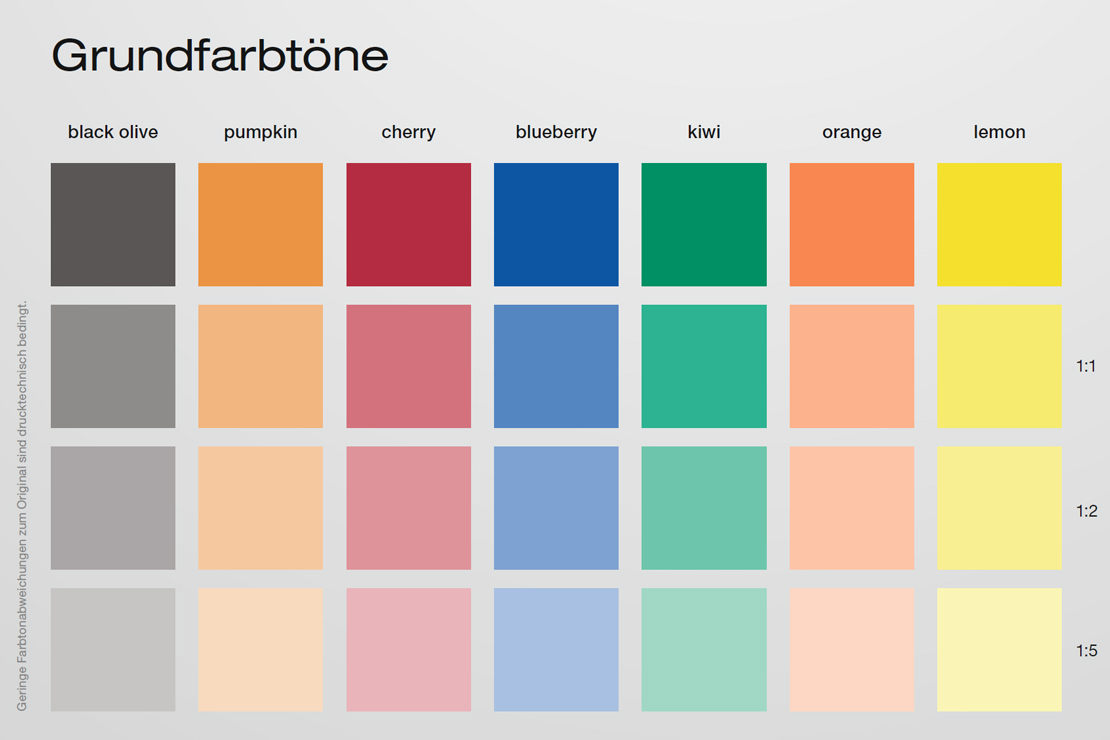This screenshot has height=740, width=1110.
Task: Click the vertical Farbtonabweichungen disclaimer text
Action: click(x=22, y=506)
